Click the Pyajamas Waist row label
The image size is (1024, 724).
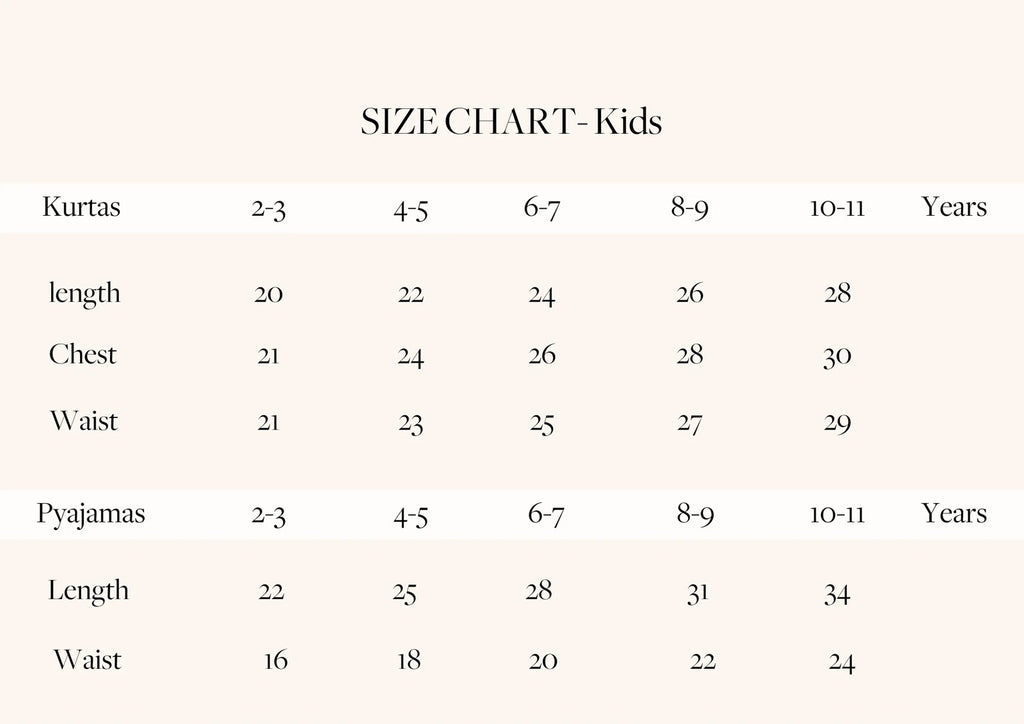(x=87, y=660)
